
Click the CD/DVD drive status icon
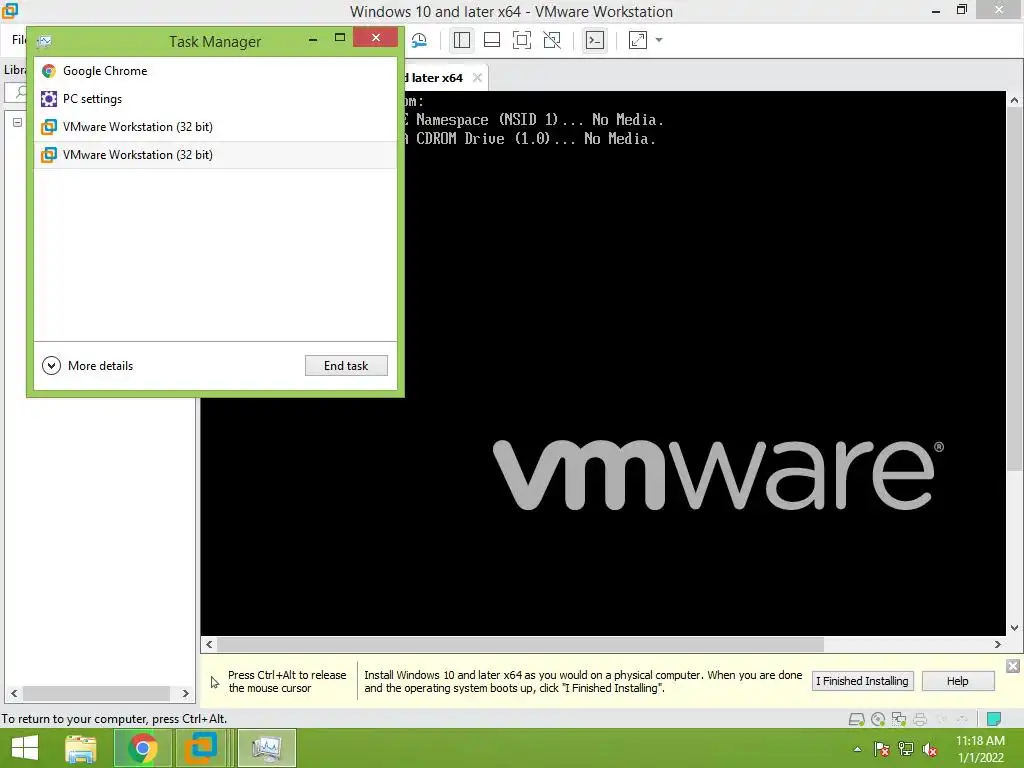878,720
